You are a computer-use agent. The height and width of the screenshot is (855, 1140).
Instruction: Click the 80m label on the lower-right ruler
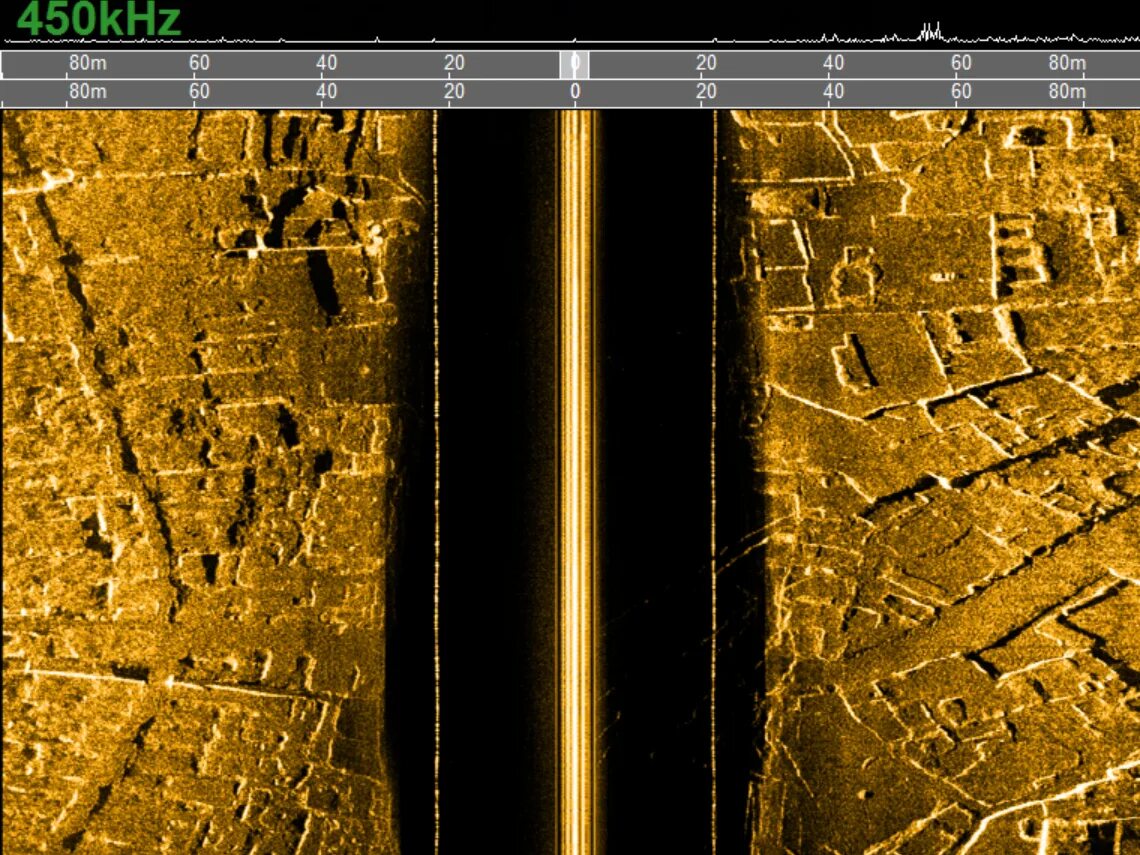(x=1068, y=90)
